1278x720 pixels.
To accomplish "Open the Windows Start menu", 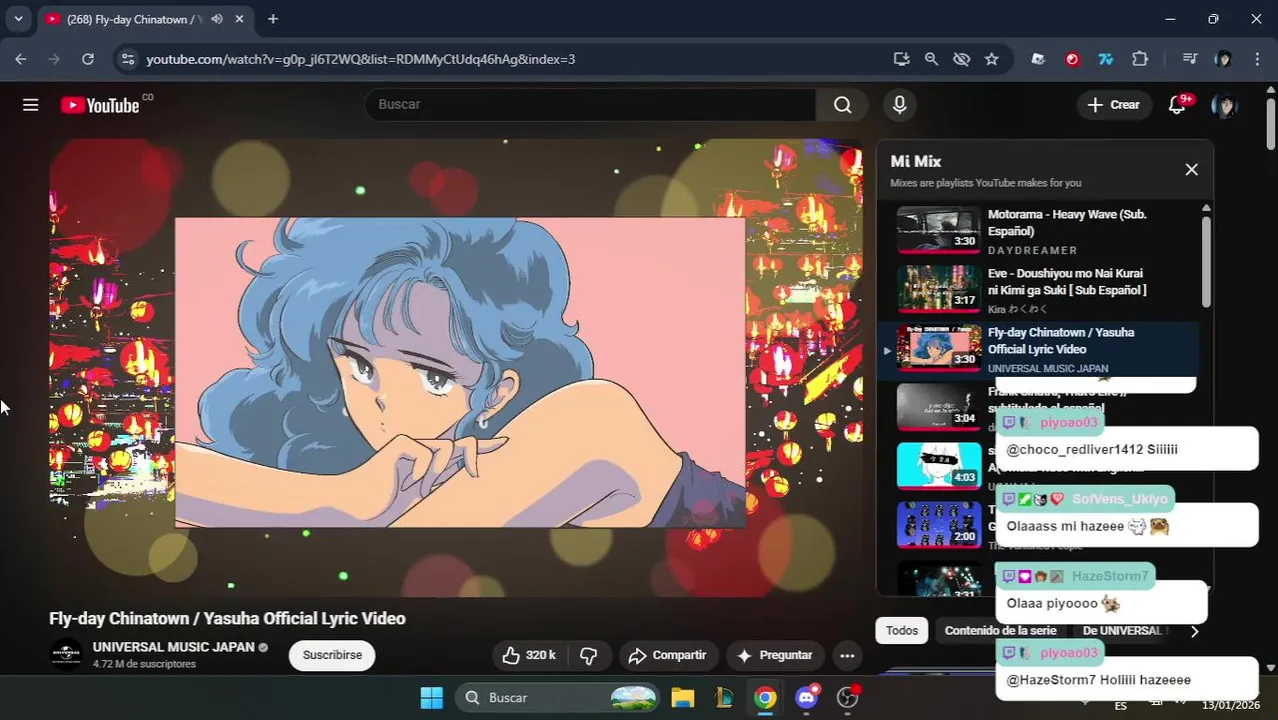I will point(432,697).
